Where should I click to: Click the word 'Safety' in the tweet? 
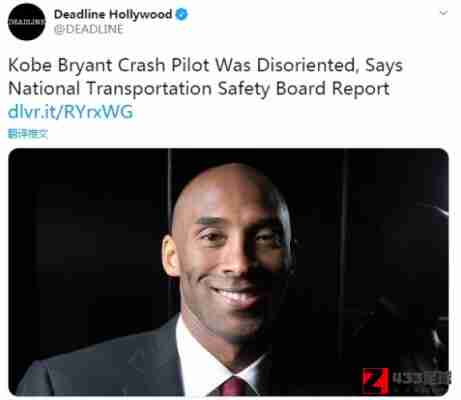pos(244,89)
